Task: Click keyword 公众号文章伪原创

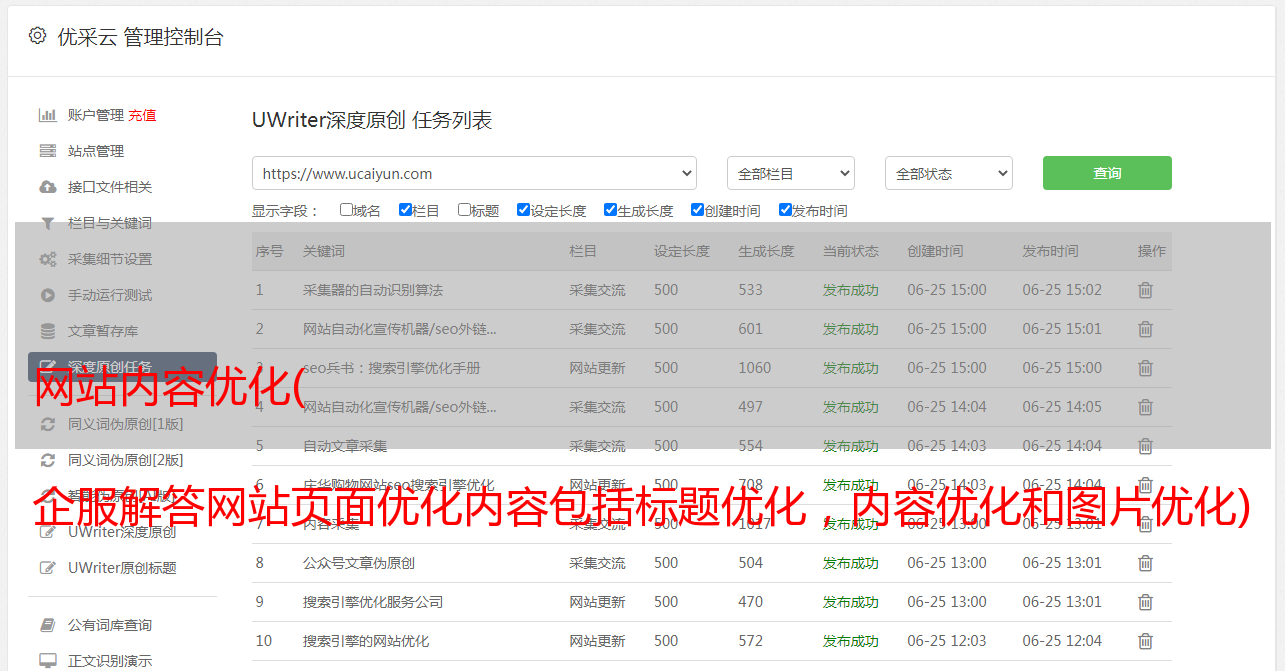Action: (359, 563)
